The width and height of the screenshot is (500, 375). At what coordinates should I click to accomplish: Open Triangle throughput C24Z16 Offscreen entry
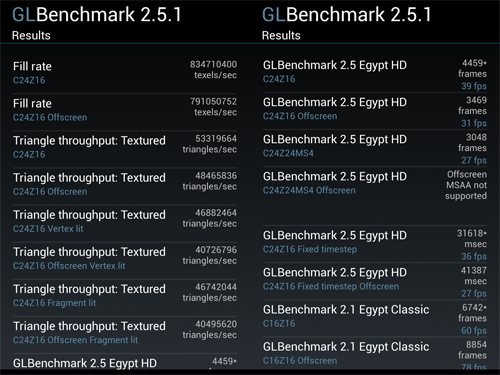(x=125, y=186)
